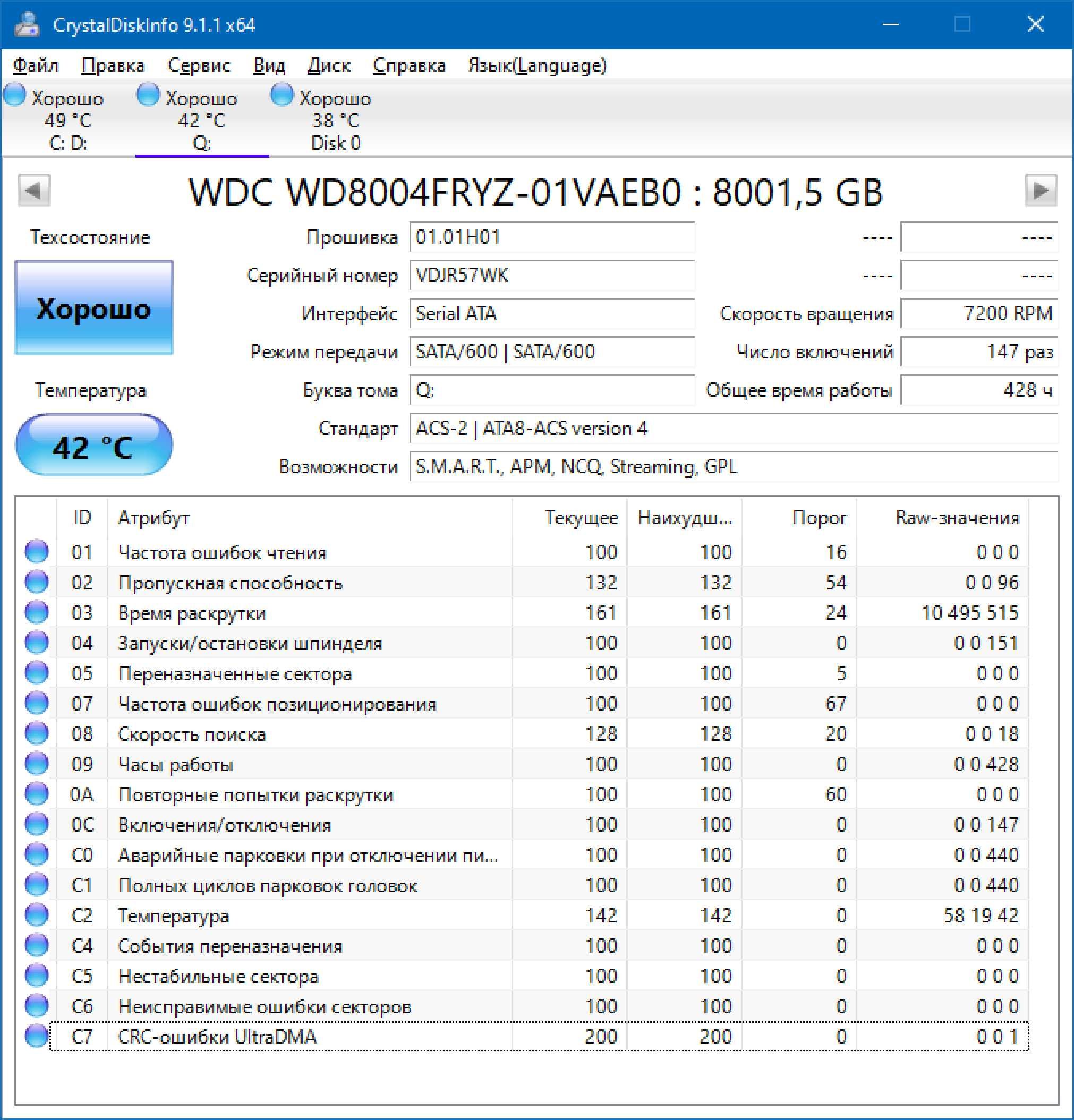Switch to the C: D: disk tab
The width and height of the screenshot is (1074, 1120).
tap(67, 119)
